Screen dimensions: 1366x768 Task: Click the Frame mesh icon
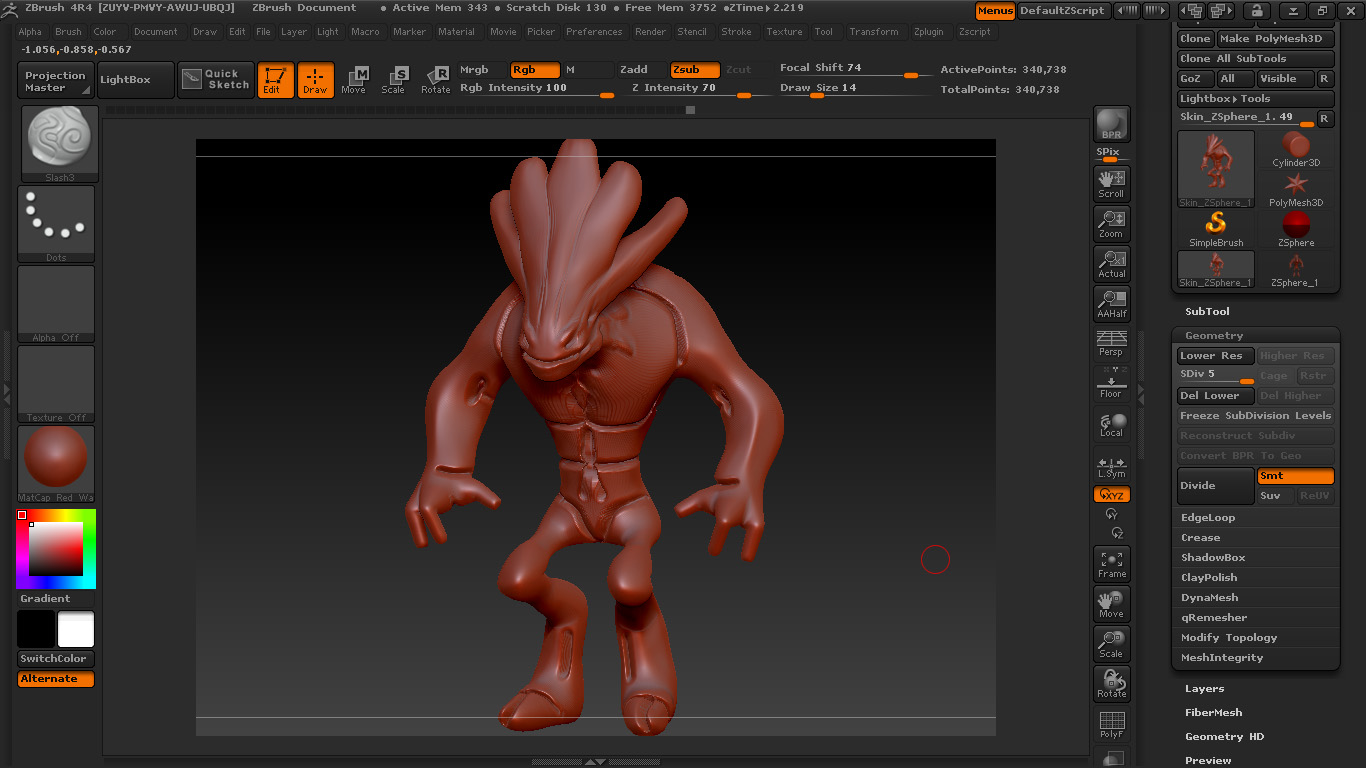(1111, 564)
